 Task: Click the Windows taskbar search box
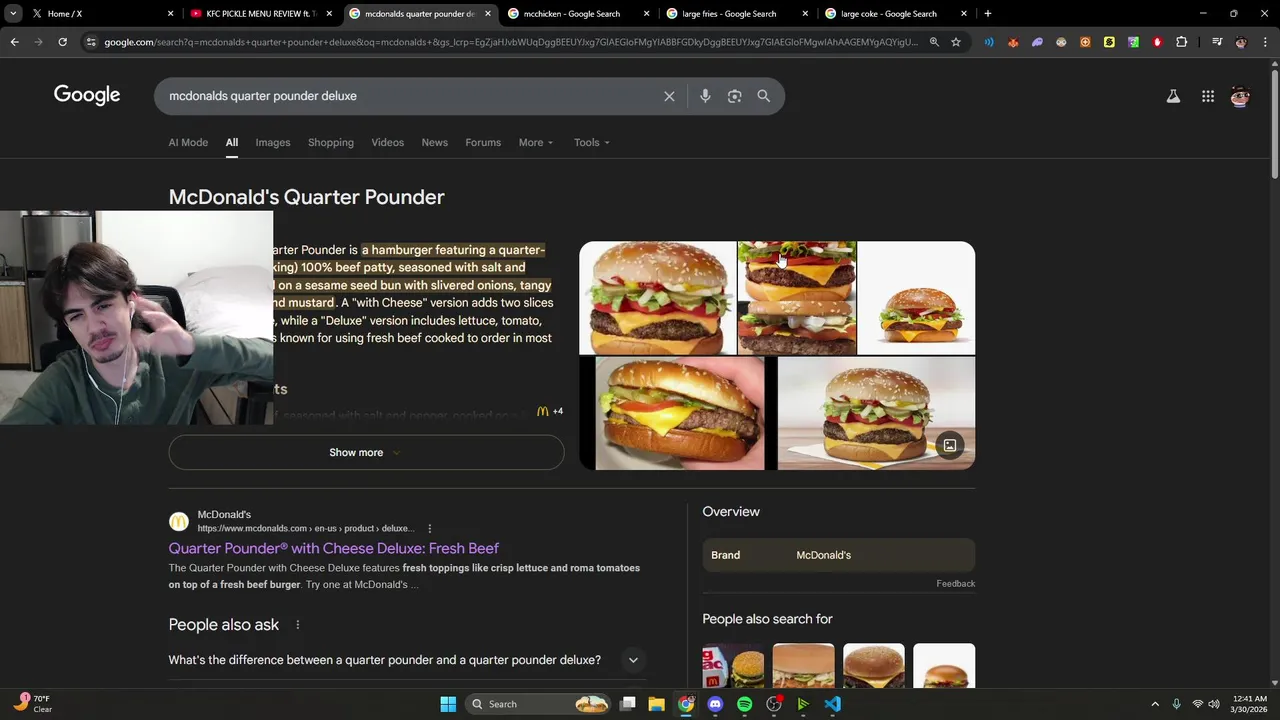point(539,704)
